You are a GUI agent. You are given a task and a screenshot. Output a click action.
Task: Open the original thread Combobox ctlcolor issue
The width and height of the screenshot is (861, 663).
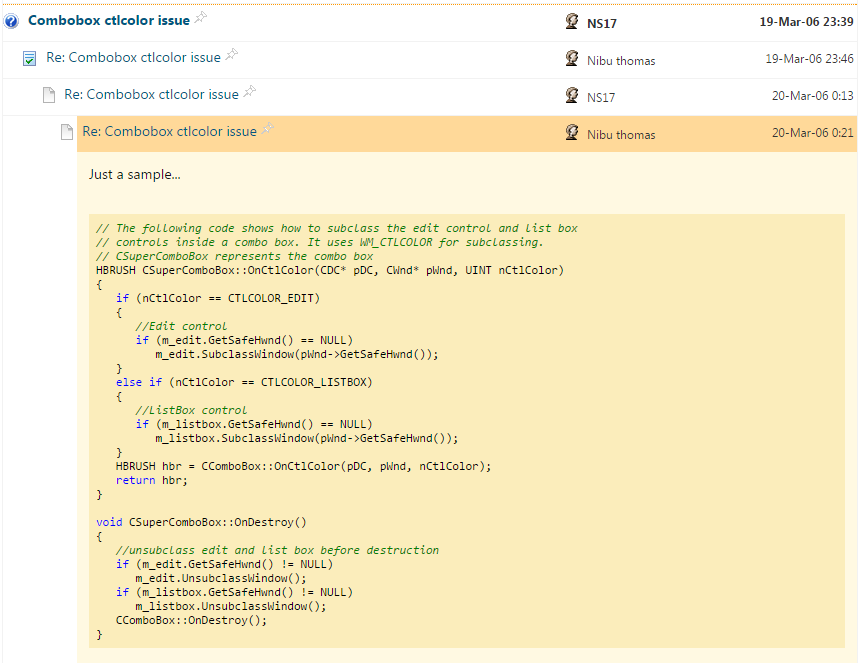(x=109, y=20)
